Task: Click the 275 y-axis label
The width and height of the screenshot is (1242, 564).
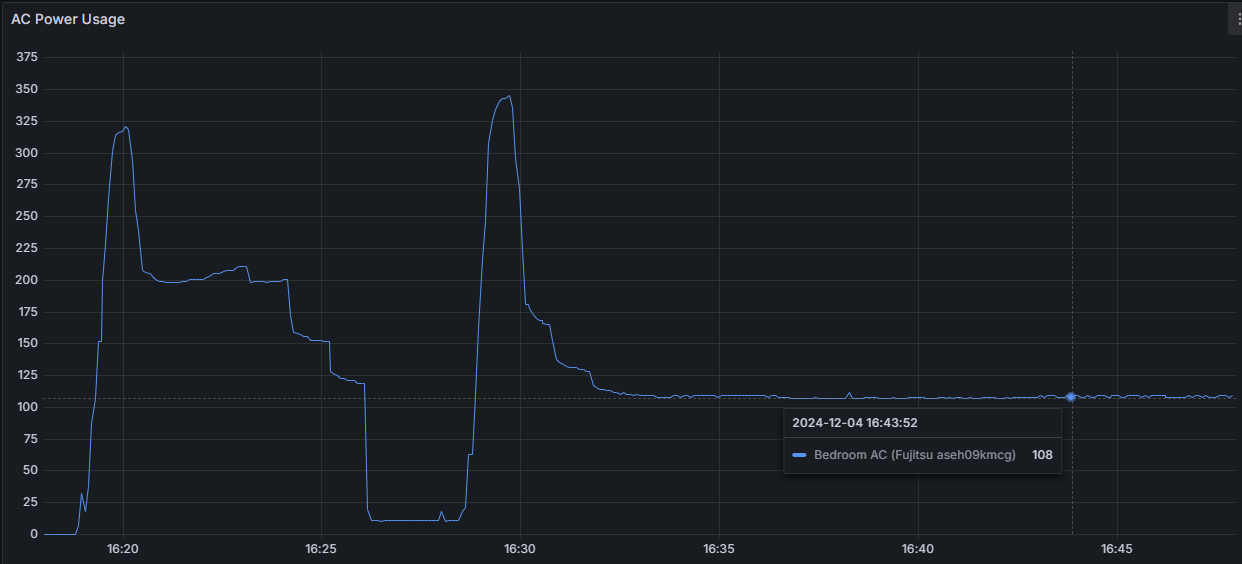Action: tap(27, 185)
